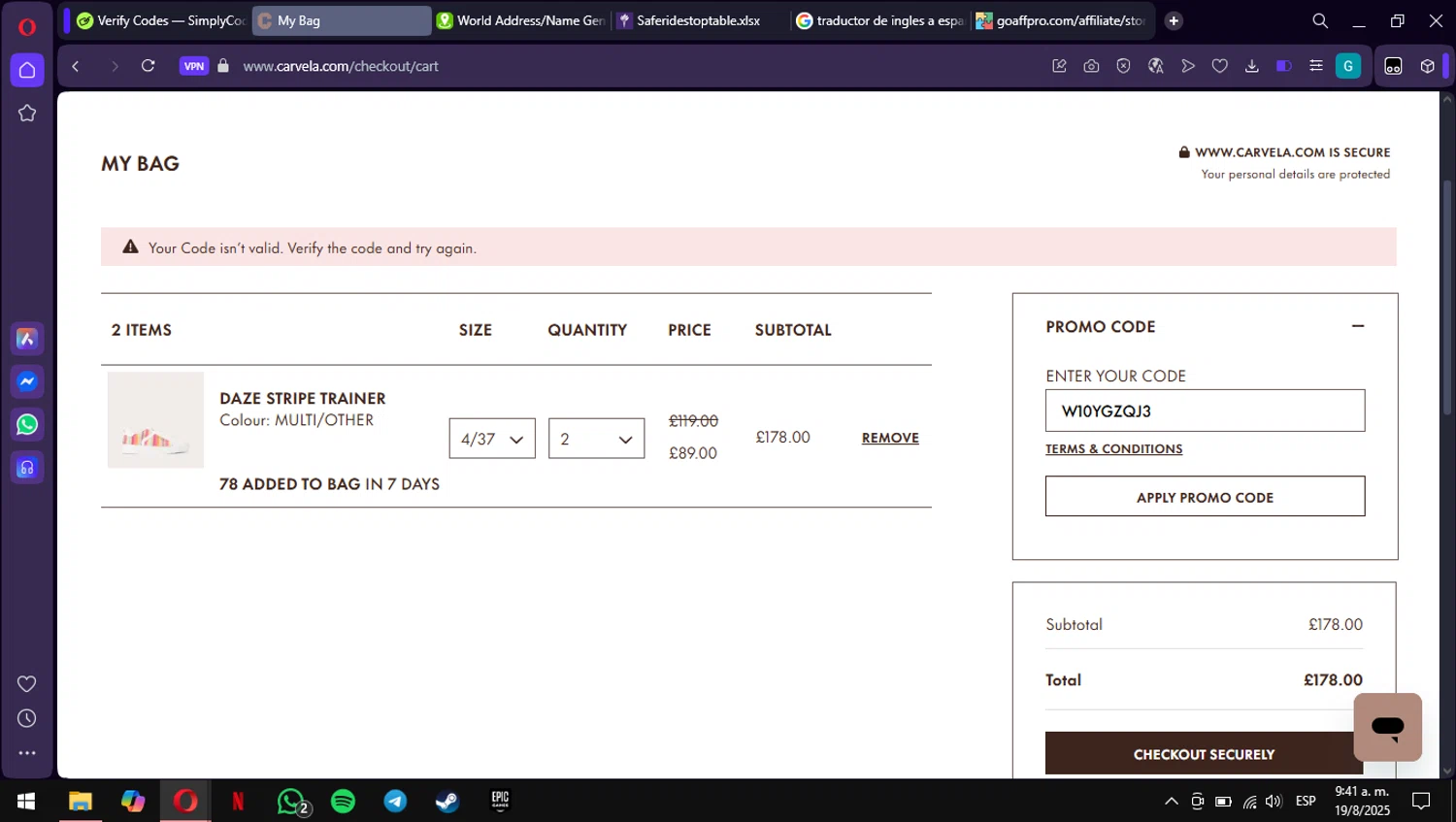This screenshot has height=822, width=1456.
Task: Add page to bookmarks heart icon
Action: click(1220, 66)
